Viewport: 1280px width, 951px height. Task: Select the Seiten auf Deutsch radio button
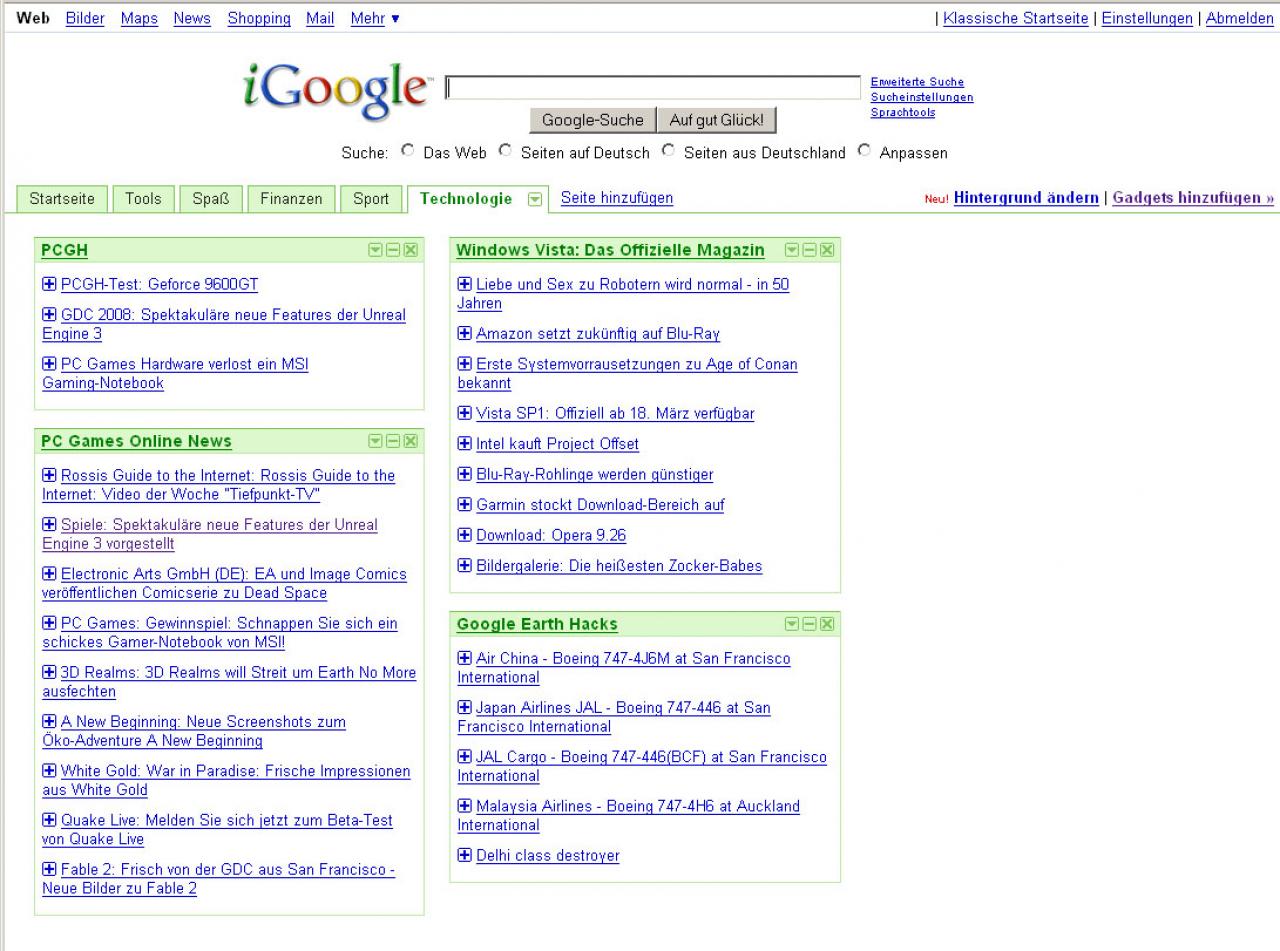click(x=505, y=152)
